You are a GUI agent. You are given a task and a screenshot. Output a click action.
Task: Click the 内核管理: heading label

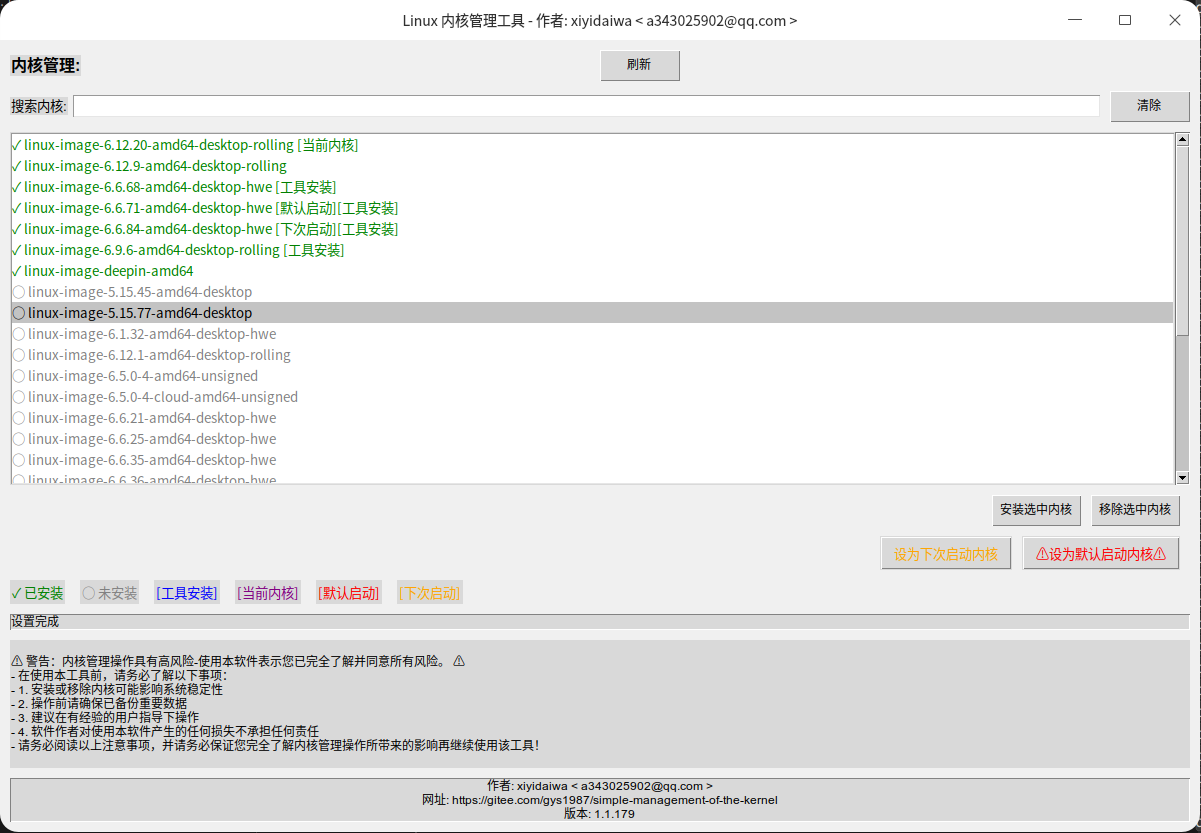[x=46, y=66]
